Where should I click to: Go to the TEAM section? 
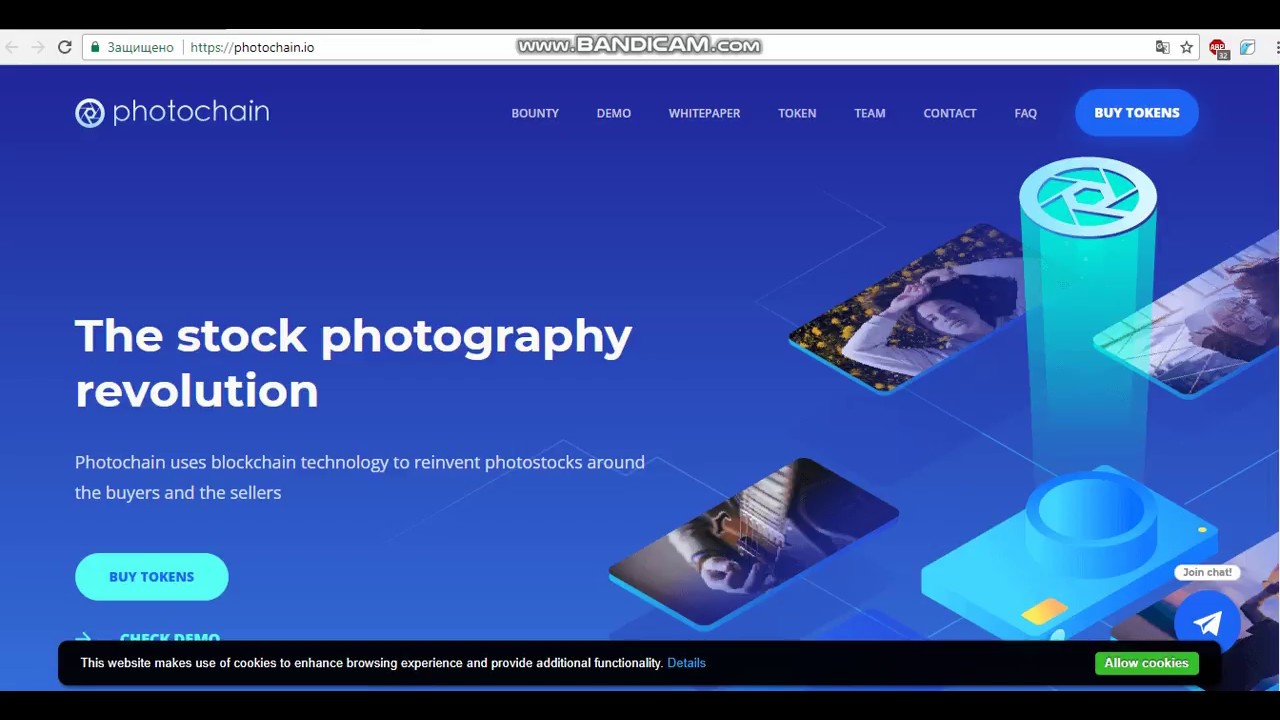pyautogui.click(x=870, y=113)
